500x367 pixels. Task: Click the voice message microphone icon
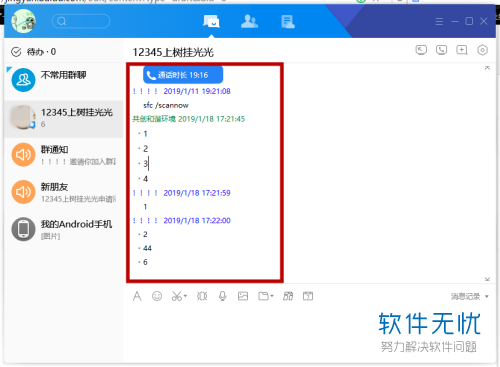pyautogui.click(x=223, y=296)
